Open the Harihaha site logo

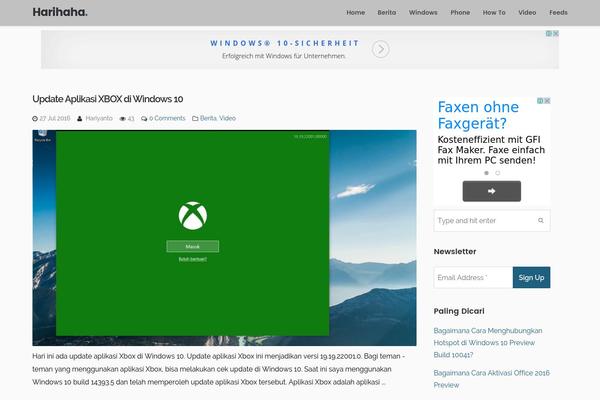[60, 12]
